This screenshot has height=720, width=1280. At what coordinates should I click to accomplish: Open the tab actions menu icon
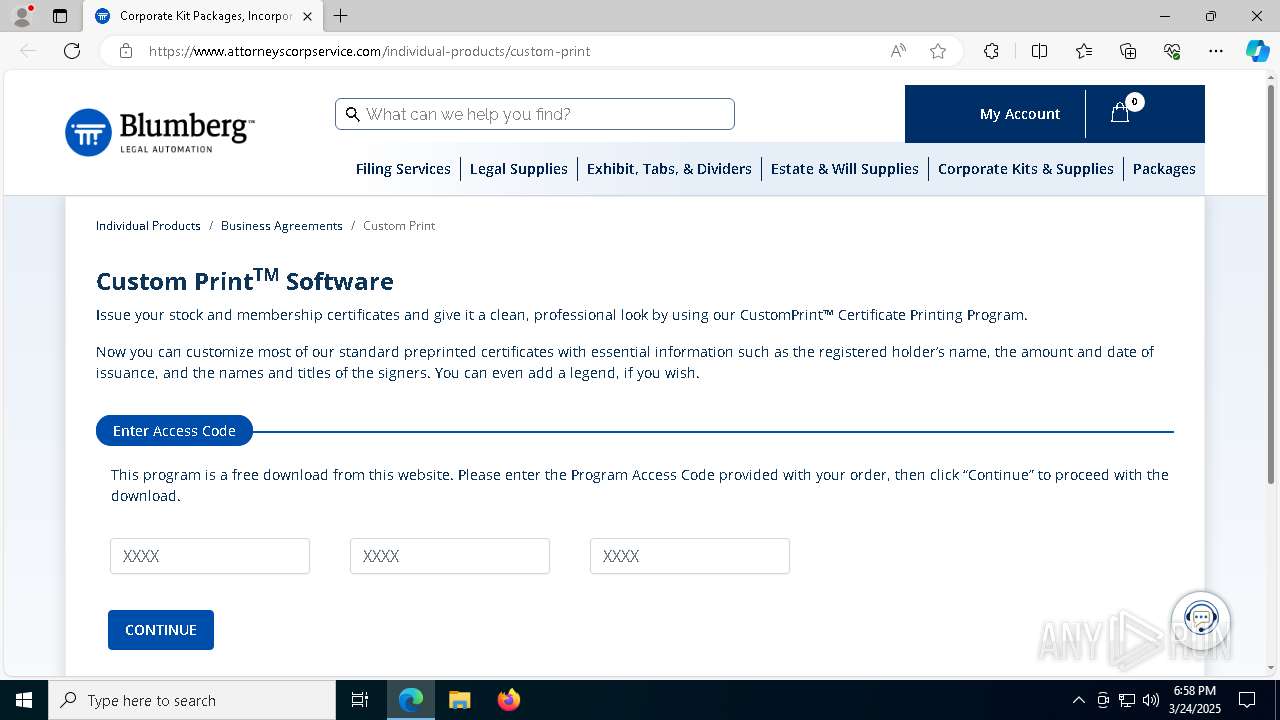[x=60, y=16]
